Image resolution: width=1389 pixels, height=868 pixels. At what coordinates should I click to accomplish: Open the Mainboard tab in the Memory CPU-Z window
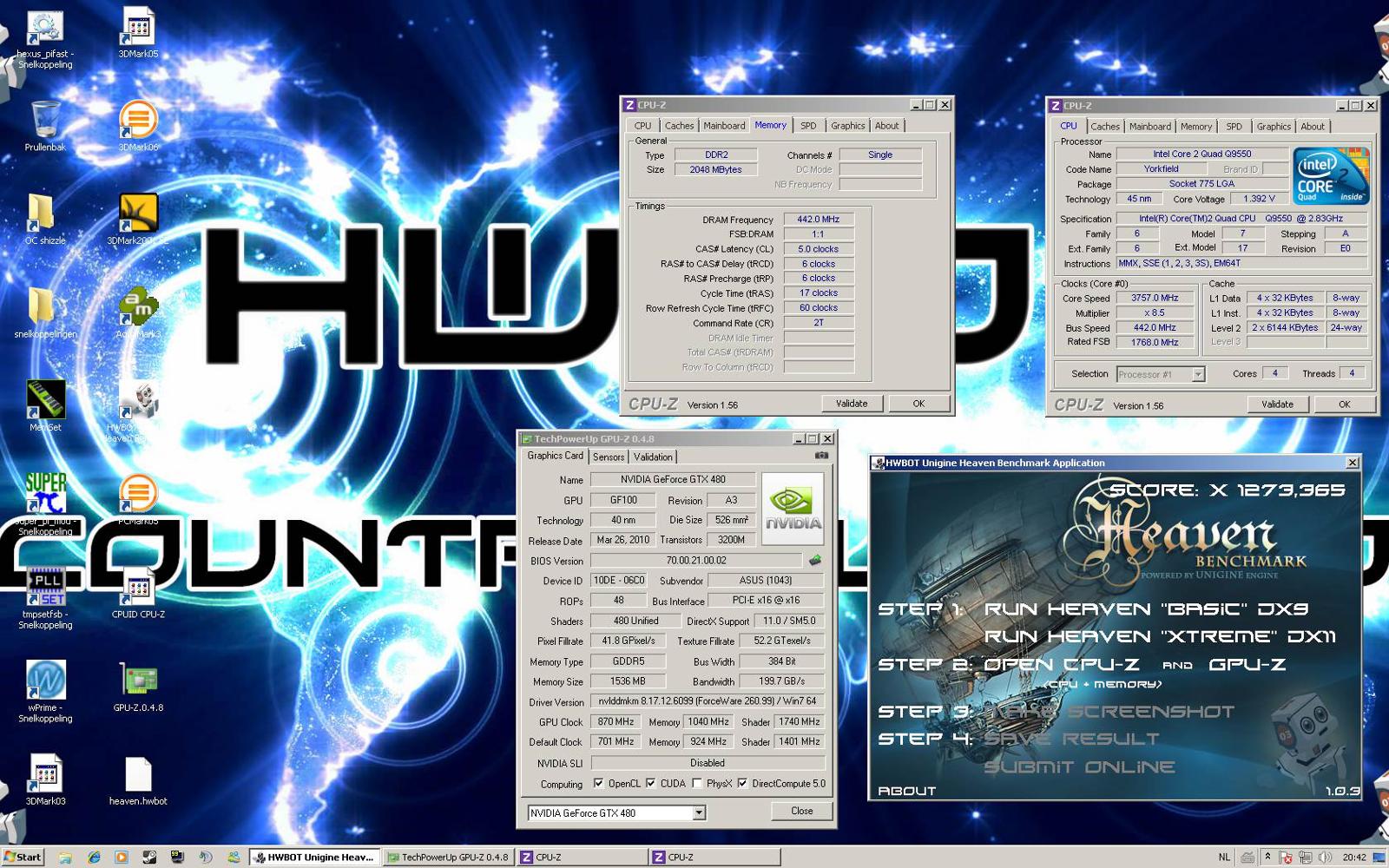pyautogui.click(x=724, y=126)
